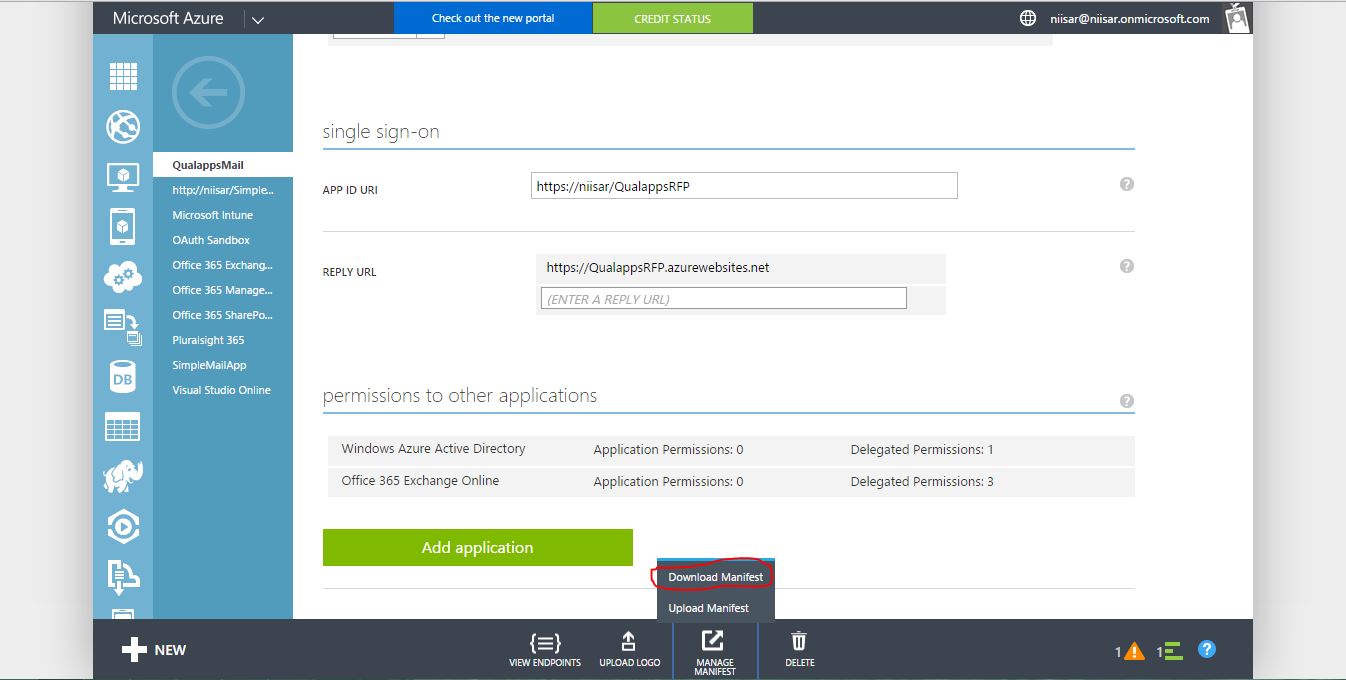Select Office 365 Exchang... in the list

[223, 265]
